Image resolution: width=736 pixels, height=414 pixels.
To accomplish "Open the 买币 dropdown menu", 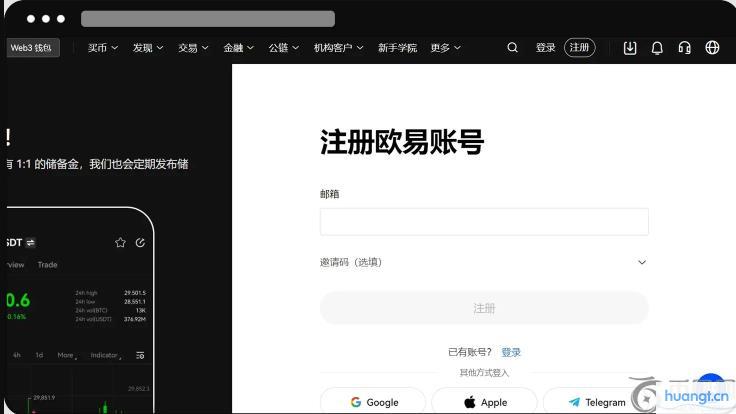I will click(102, 48).
